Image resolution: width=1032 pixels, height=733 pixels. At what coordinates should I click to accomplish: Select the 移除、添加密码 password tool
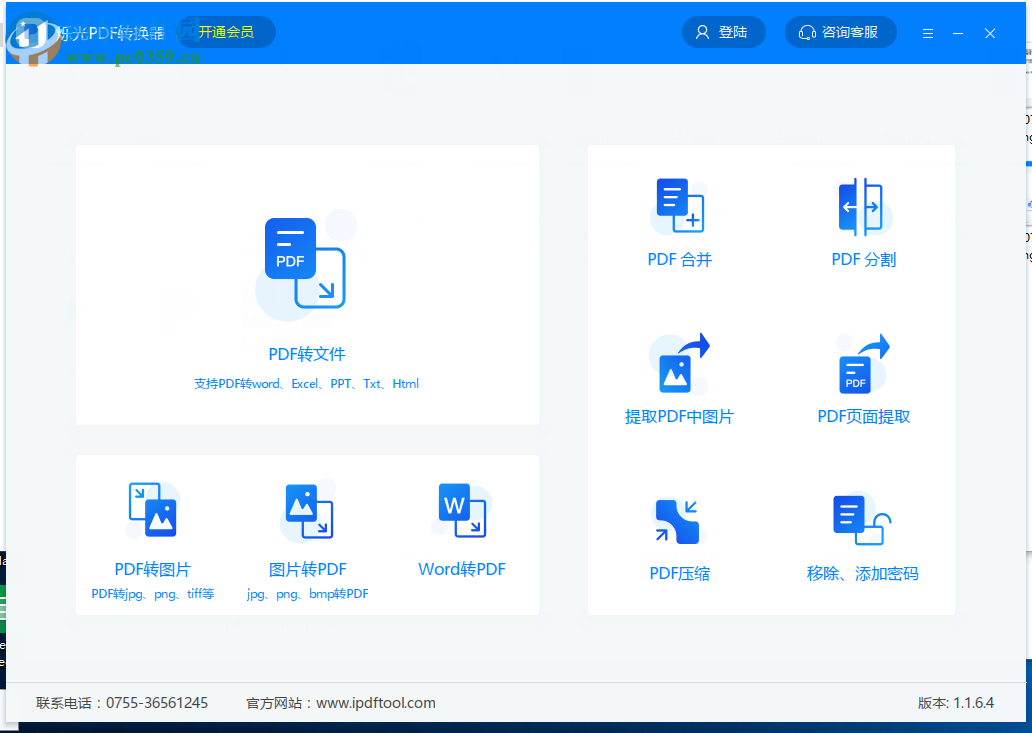click(862, 535)
